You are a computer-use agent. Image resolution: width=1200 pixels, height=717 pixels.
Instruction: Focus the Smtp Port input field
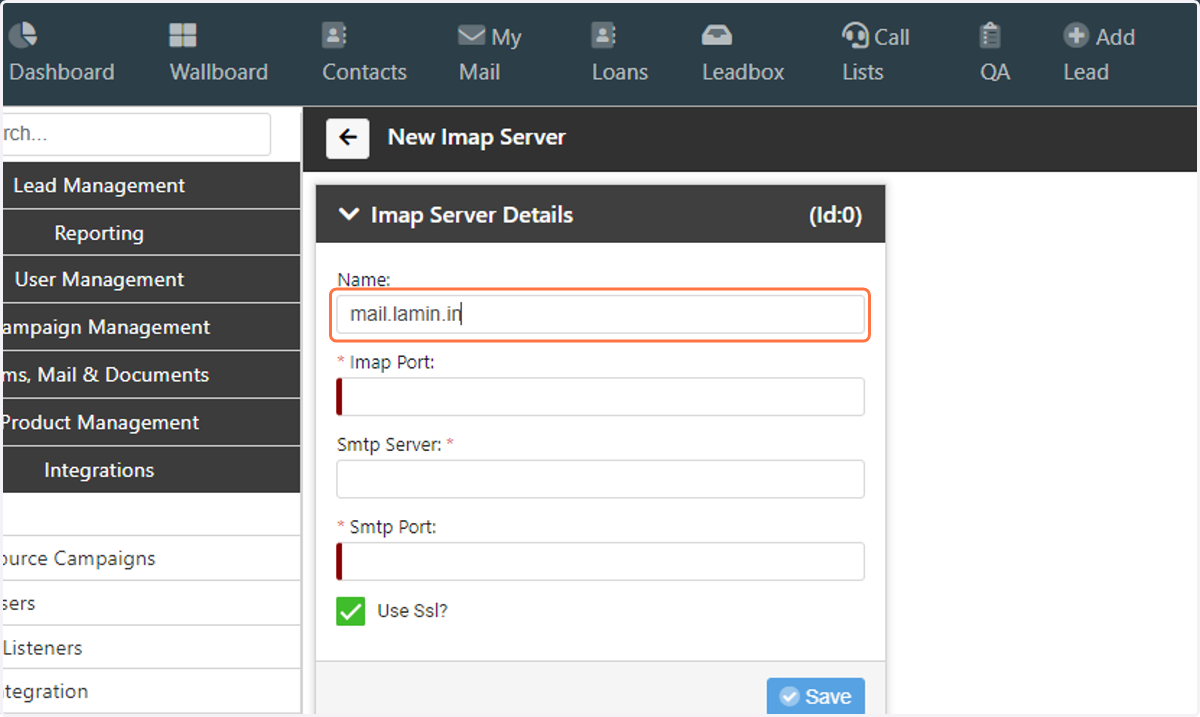(x=600, y=561)
